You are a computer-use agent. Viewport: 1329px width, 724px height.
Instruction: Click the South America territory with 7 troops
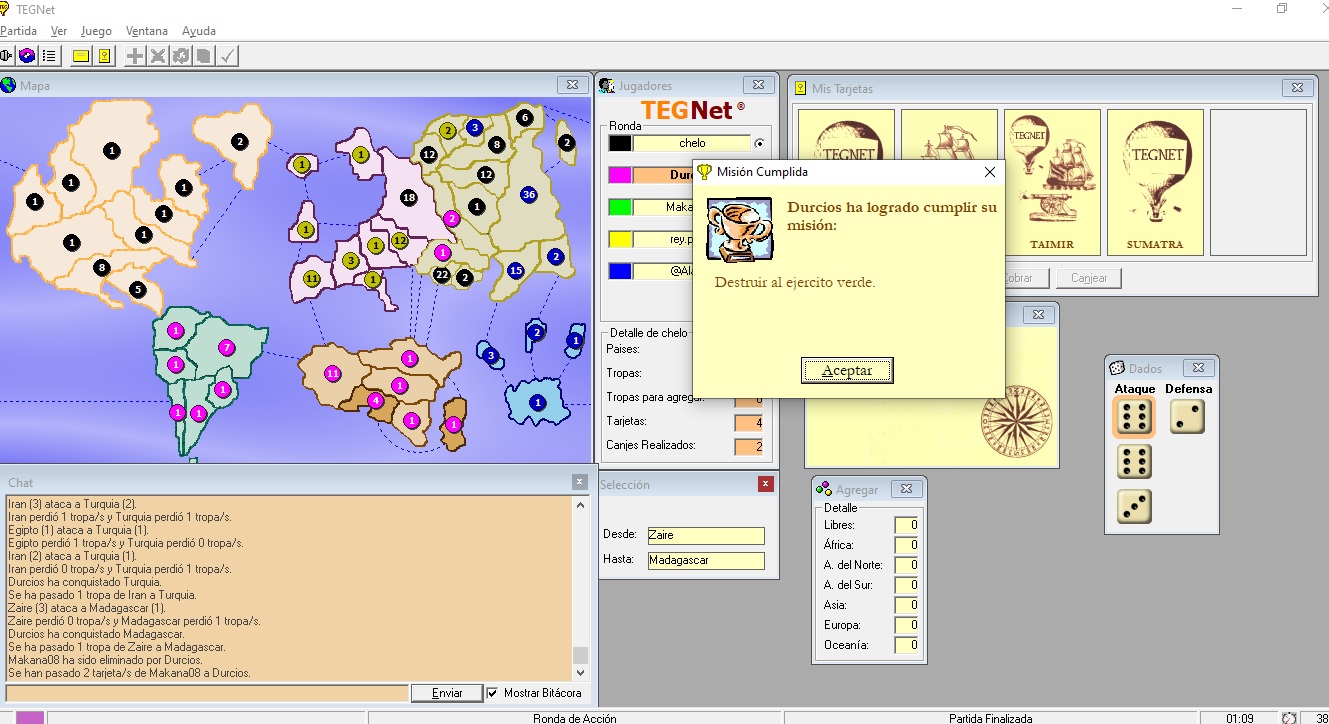click(x=227, y=348)
